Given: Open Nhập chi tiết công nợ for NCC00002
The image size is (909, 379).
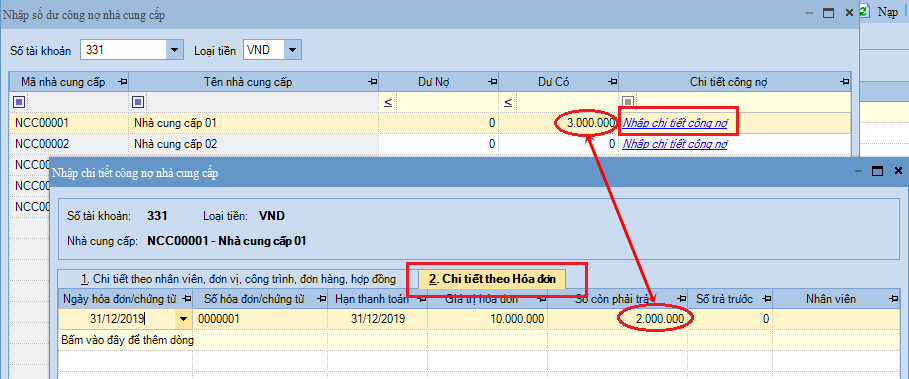Looking at the screenshot, I should [675, 144].
